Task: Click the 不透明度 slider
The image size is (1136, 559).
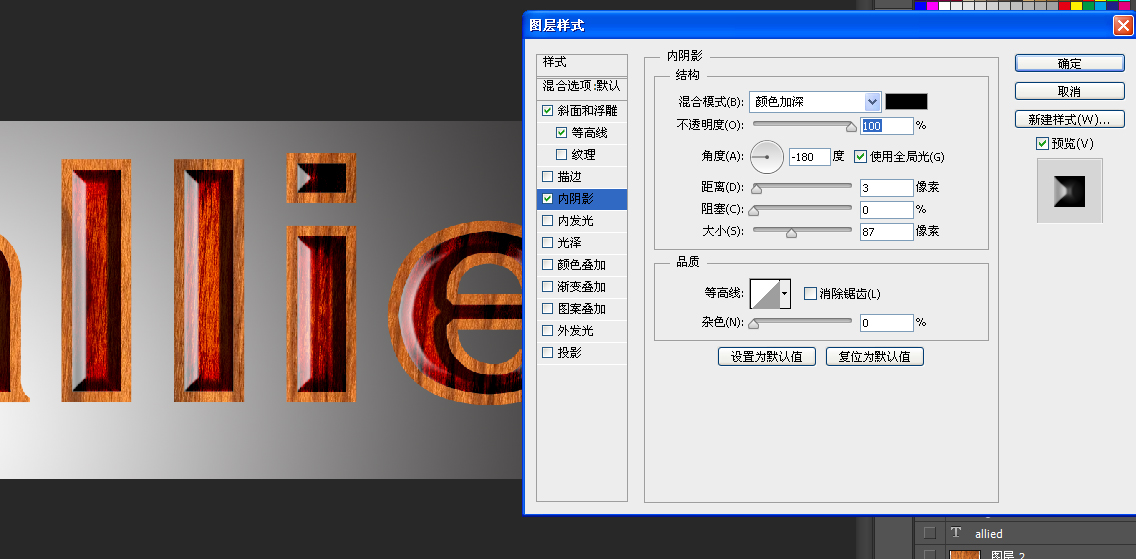Action: 803,126
